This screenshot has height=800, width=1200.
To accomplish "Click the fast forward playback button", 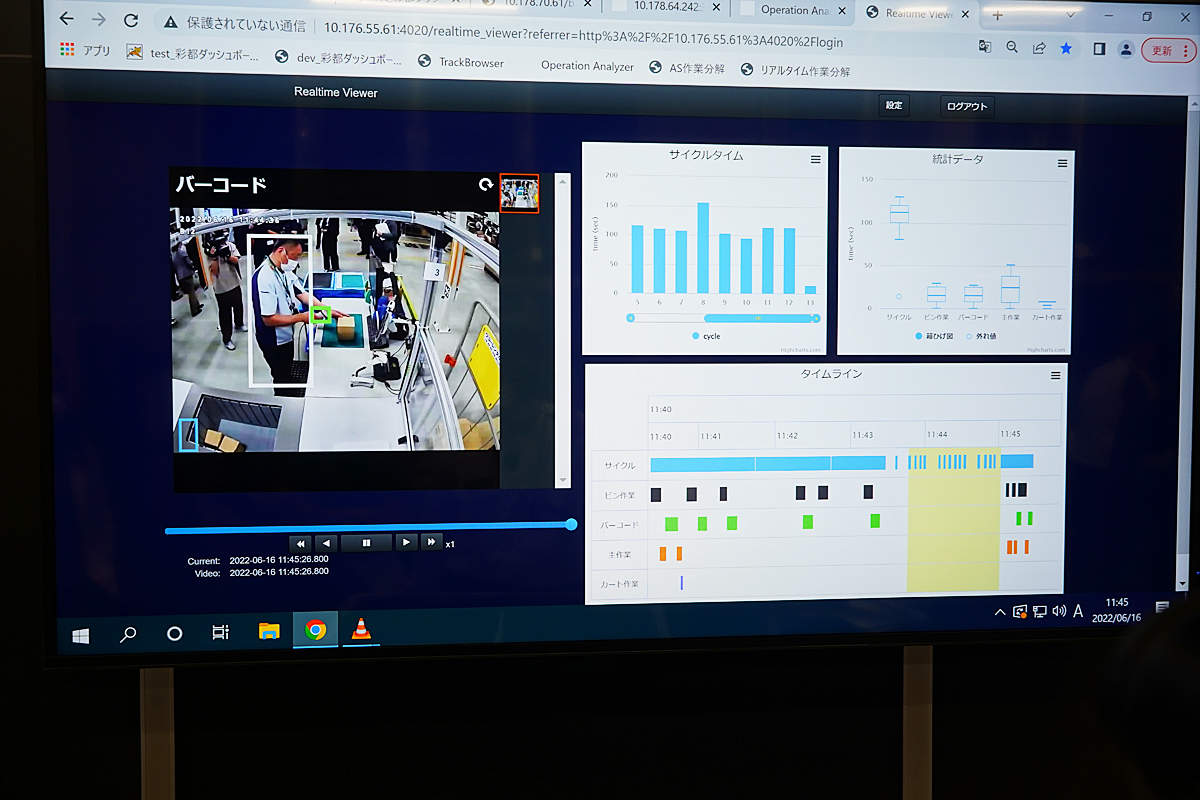I will (432, 542).
